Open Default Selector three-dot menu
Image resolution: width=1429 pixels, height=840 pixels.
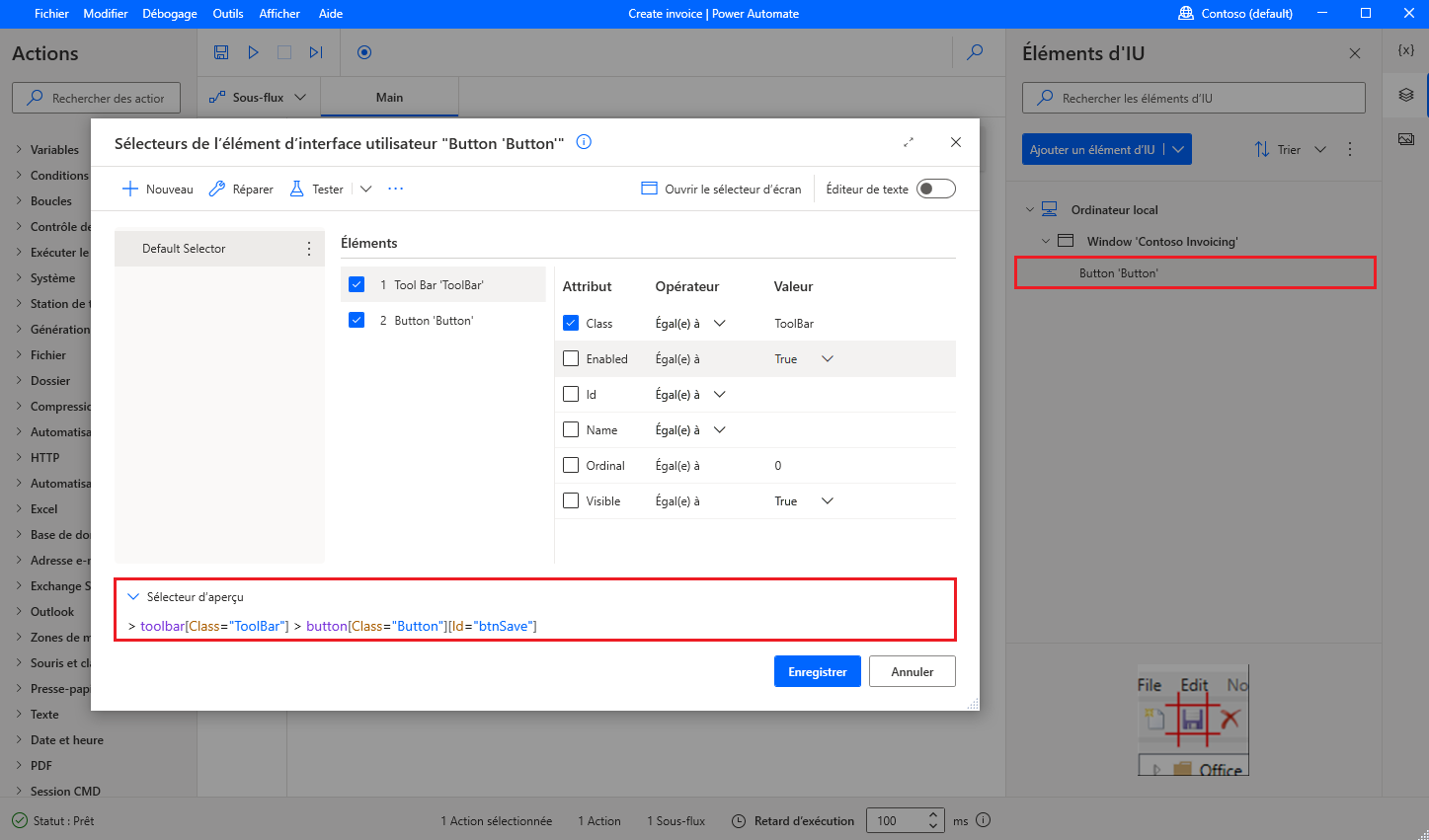click(x=309, y=249)
